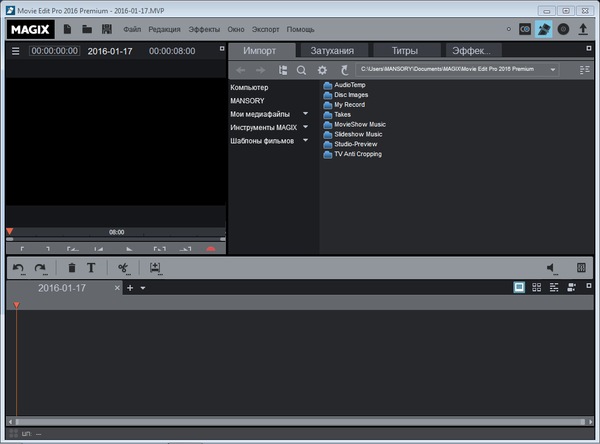Screen dimensions: 600x444
Task: Click the timeline horizontal scrollbar
Action: (300, 421)
